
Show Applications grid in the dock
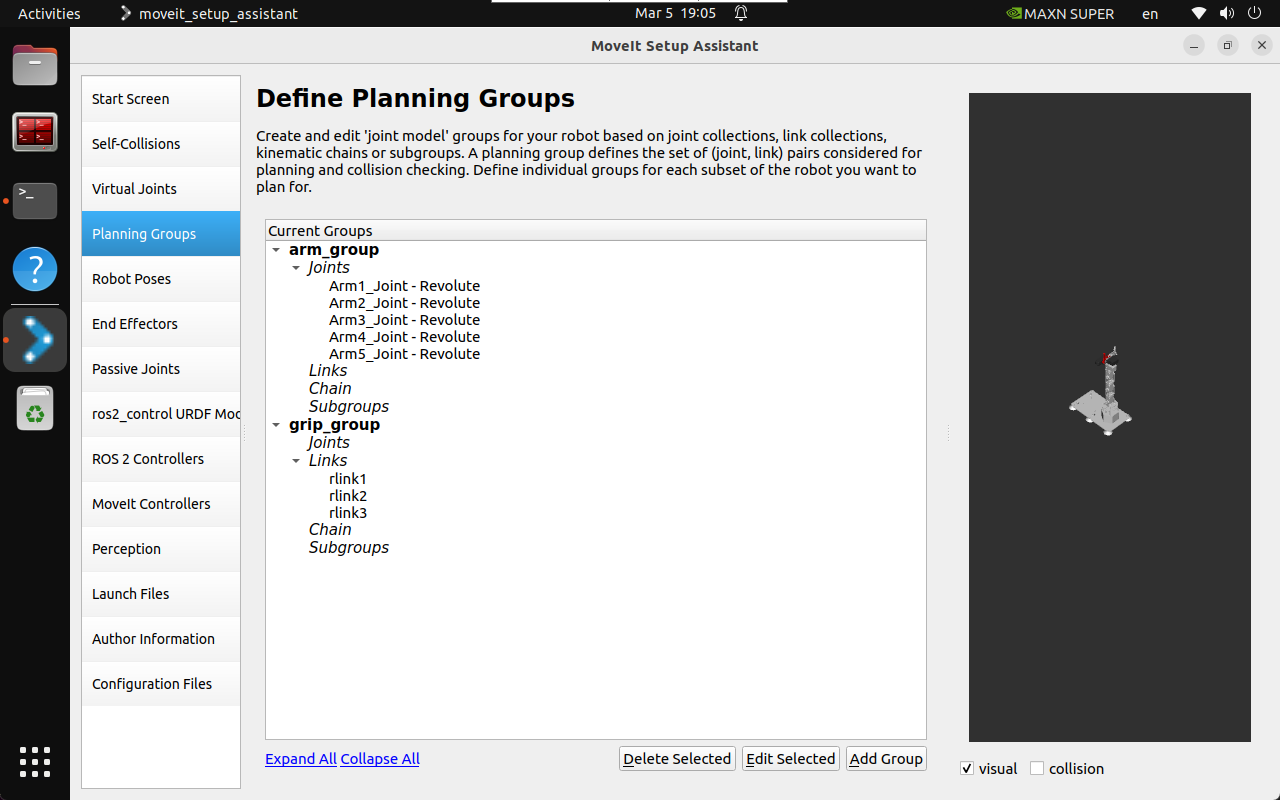35,761
